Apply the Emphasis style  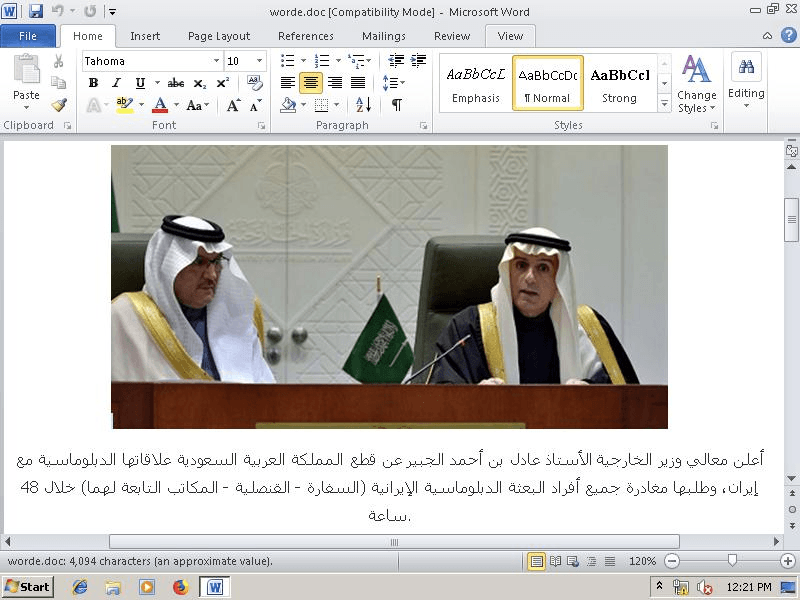tap(475, 83)
